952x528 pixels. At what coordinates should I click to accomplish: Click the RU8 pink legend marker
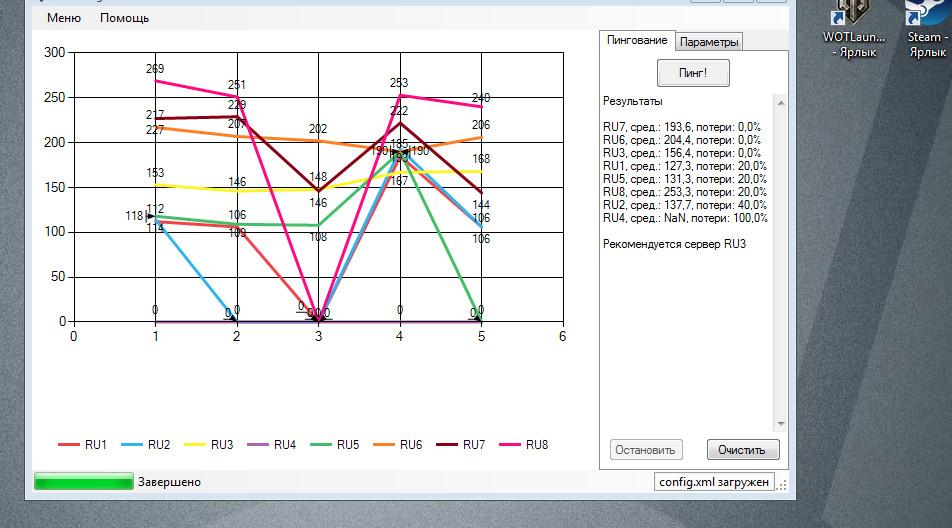click(510, 445)
